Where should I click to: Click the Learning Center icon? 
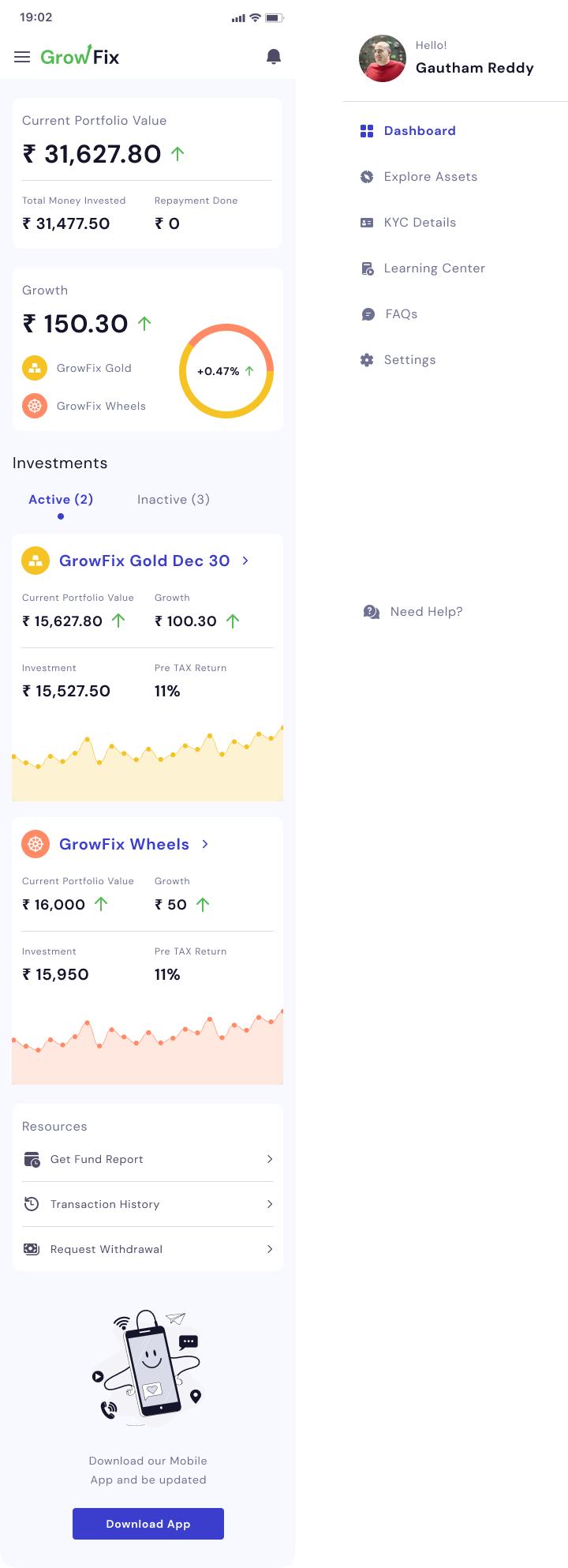tap(367, 268)
